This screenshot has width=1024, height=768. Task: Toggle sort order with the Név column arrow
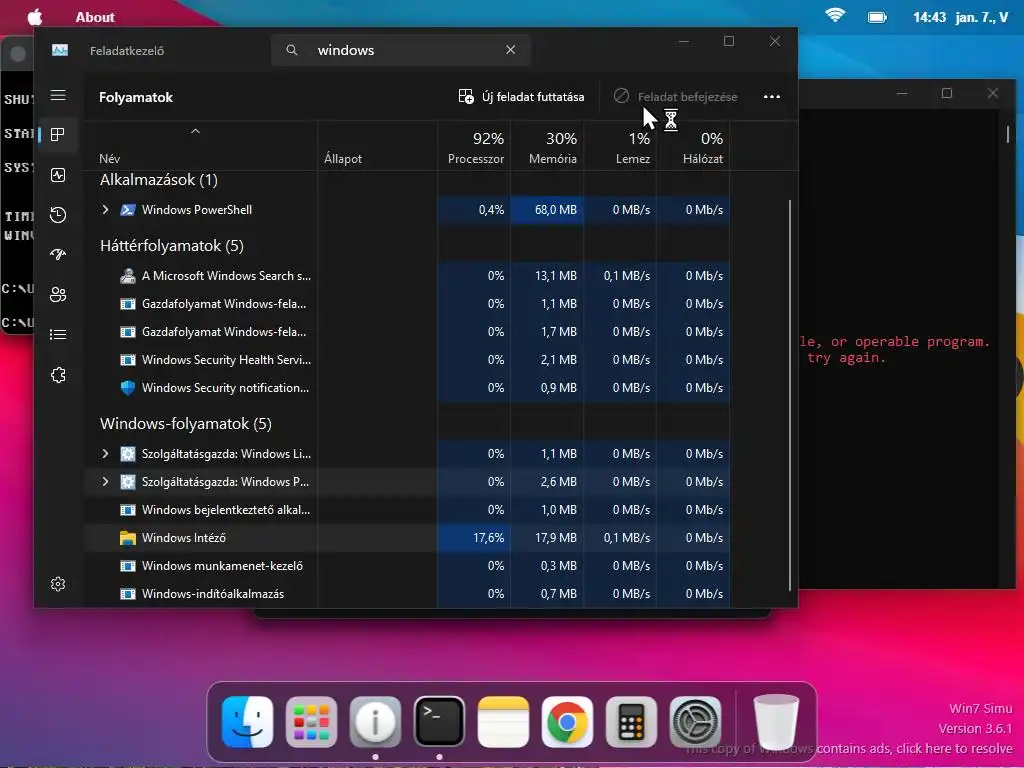[x=195, y=131]
